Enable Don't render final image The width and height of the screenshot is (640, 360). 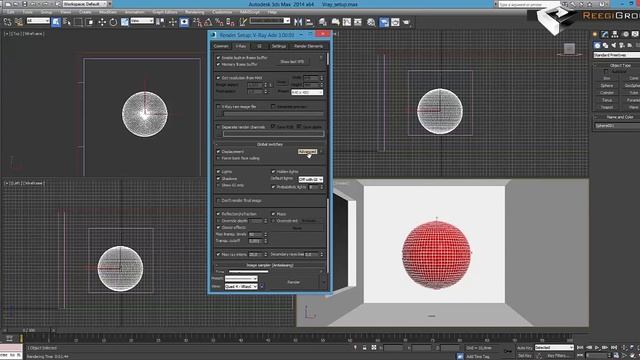point(218,200)
